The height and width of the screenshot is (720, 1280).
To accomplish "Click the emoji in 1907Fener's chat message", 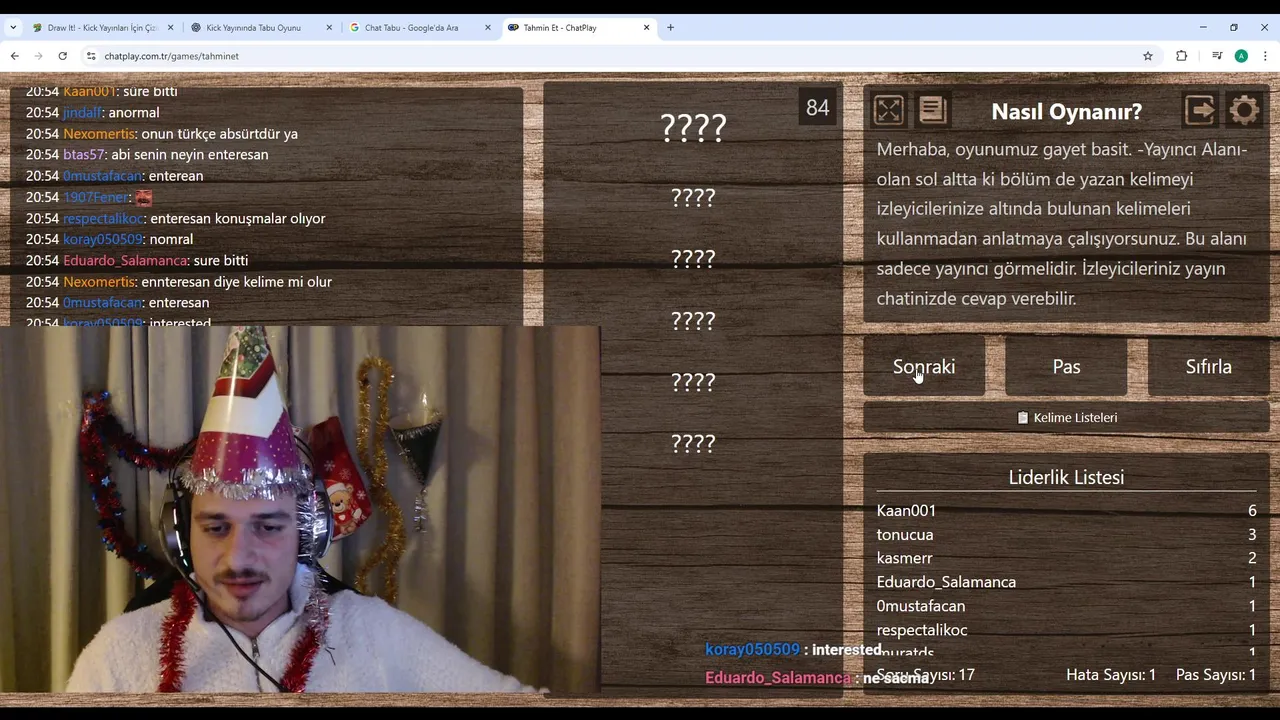I will point(144,197).
